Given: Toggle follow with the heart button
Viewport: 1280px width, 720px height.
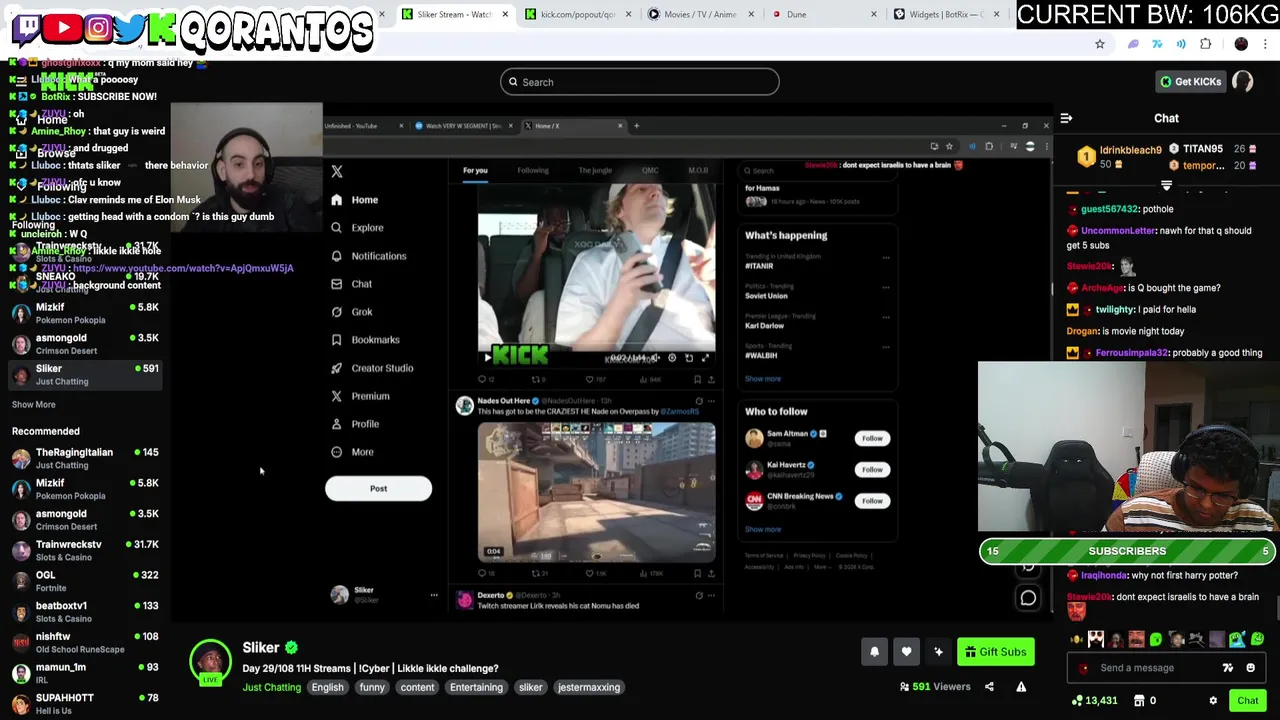Looking at the screenshot, I should click(x=906, y=652).
